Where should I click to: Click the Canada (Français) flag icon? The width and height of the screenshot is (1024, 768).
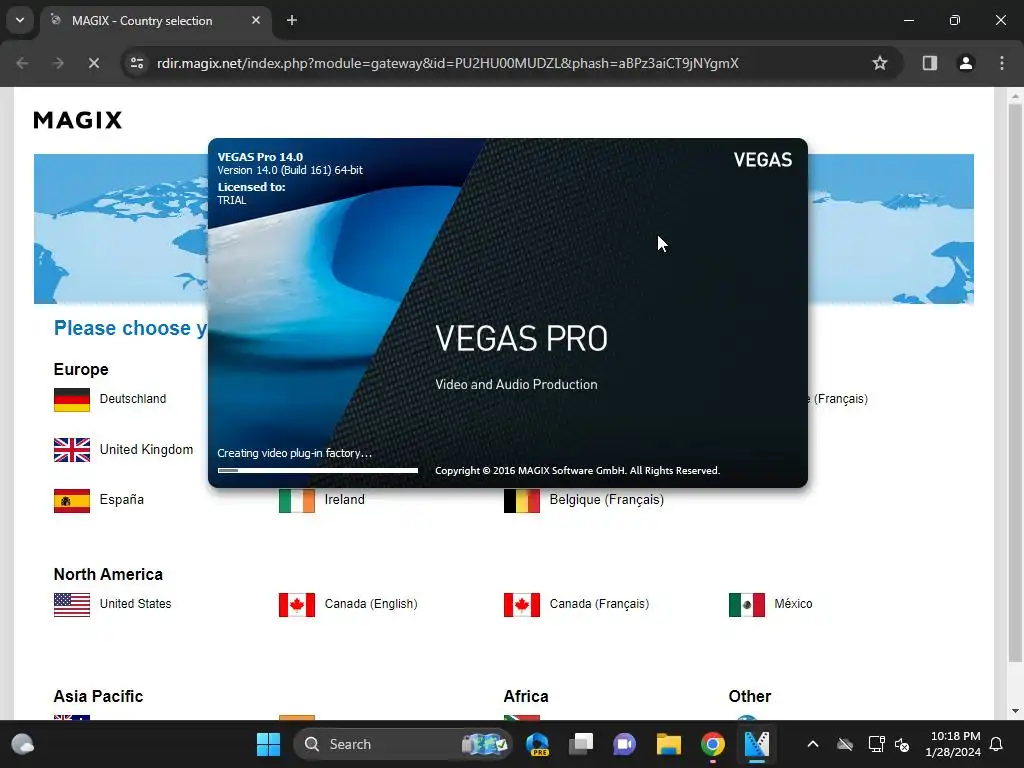point(522,605)
